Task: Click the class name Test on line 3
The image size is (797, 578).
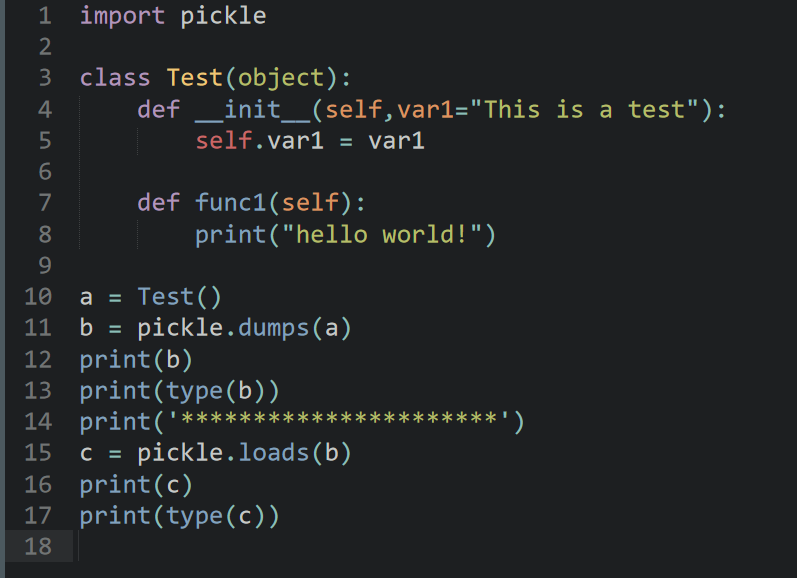Action: [x=195, y=78]
